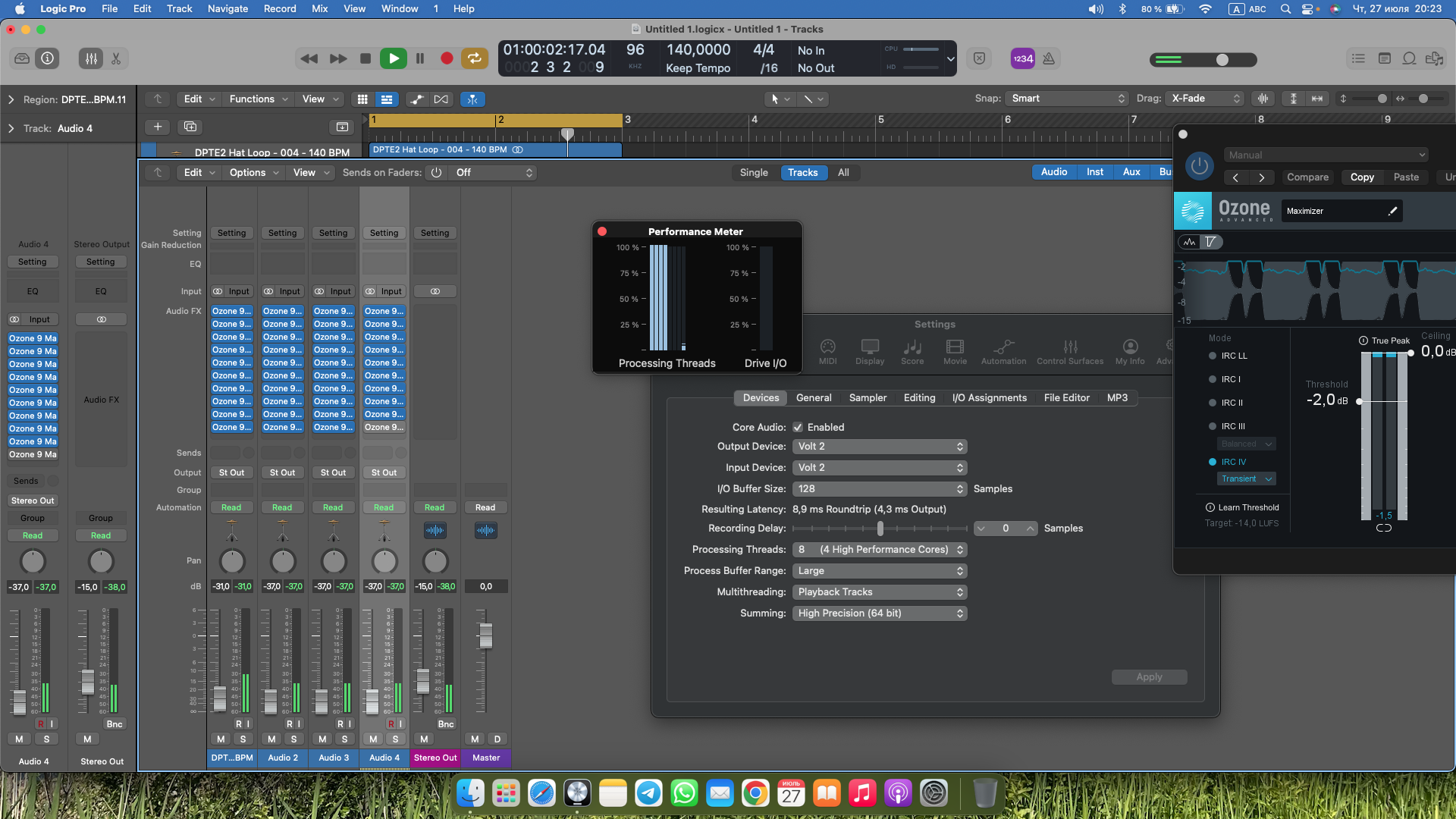The image size is (1456, 819).
Task: Open the Output Device dropdown
Action: (x=880, y=447)
